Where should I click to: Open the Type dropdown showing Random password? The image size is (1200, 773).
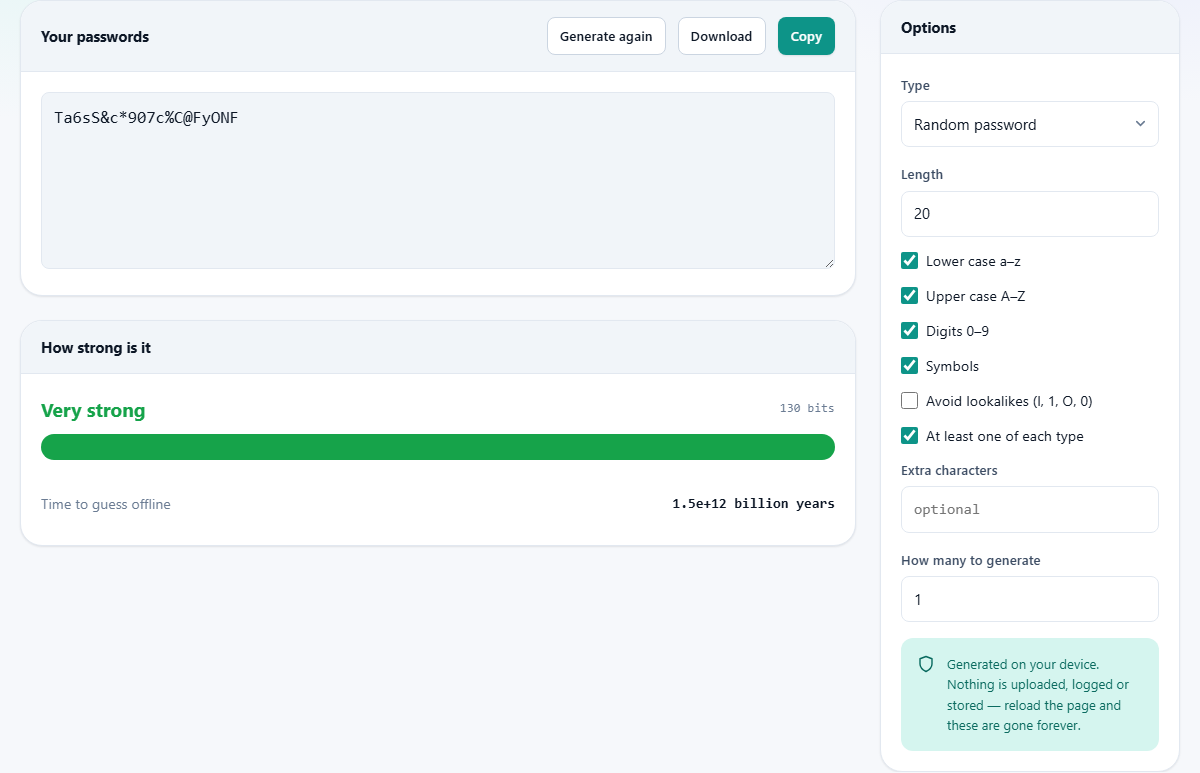1030,124
